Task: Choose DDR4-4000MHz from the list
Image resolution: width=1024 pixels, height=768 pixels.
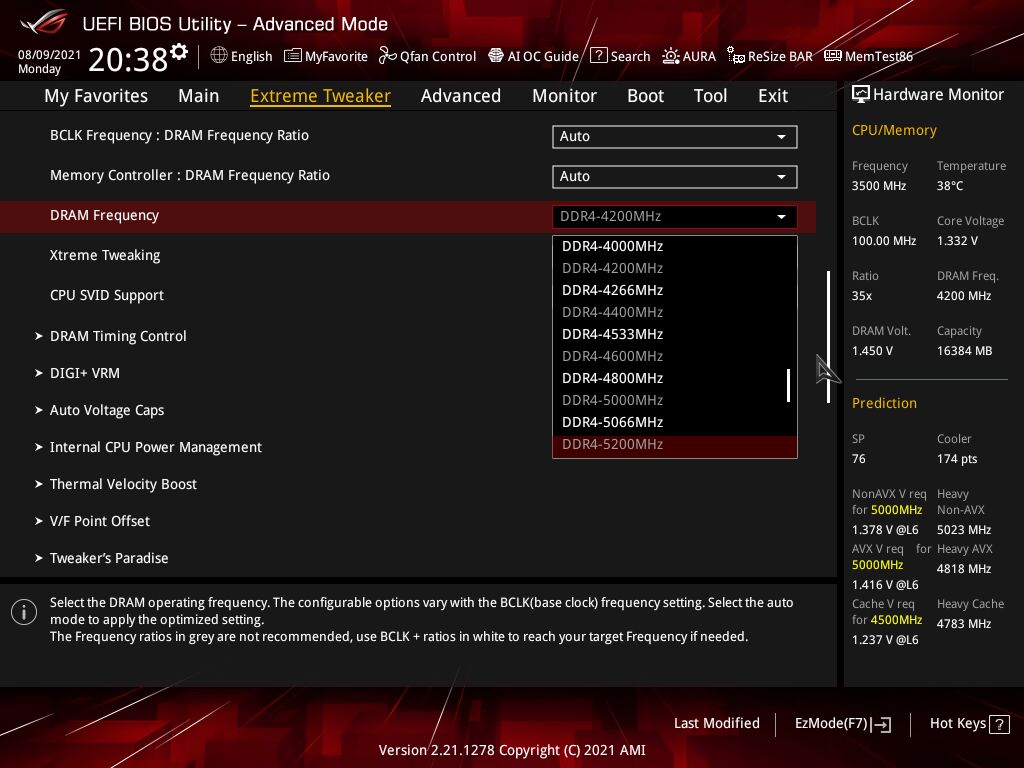Action: pyautogui.click(x=675, y=246)
